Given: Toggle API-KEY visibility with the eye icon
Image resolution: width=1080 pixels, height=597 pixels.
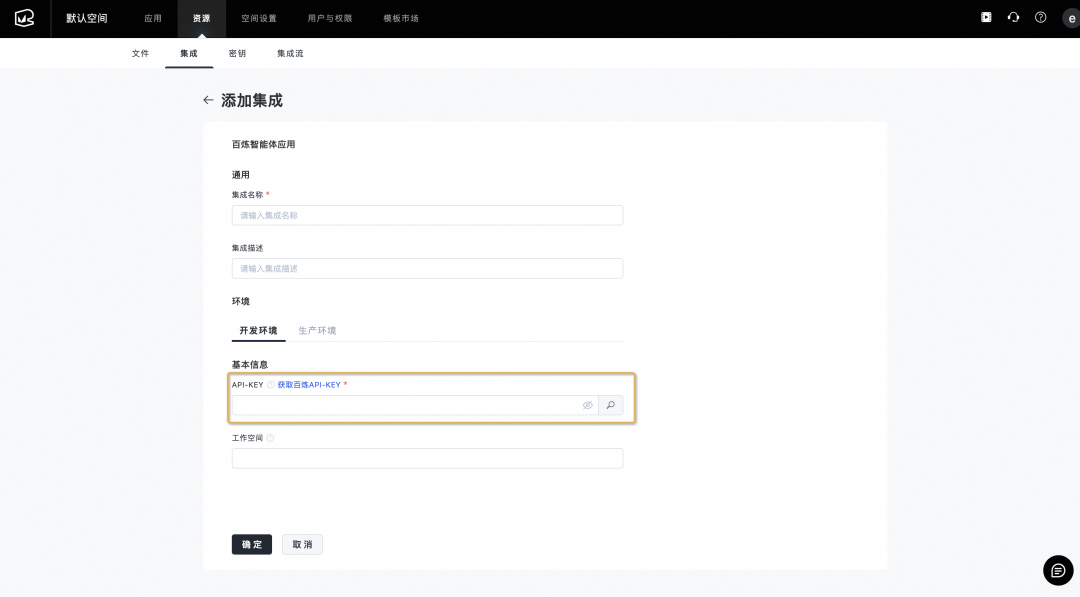Looking at the screenshot, I should click(588, 405).
